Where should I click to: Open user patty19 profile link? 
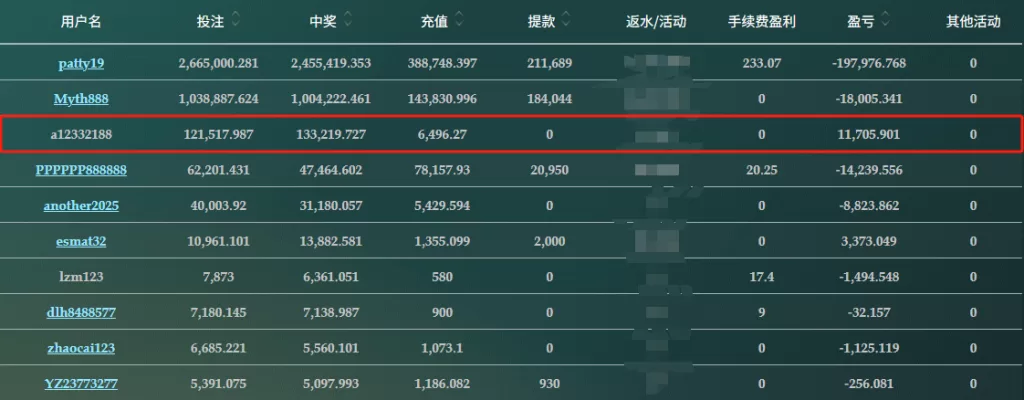point(81,63)
